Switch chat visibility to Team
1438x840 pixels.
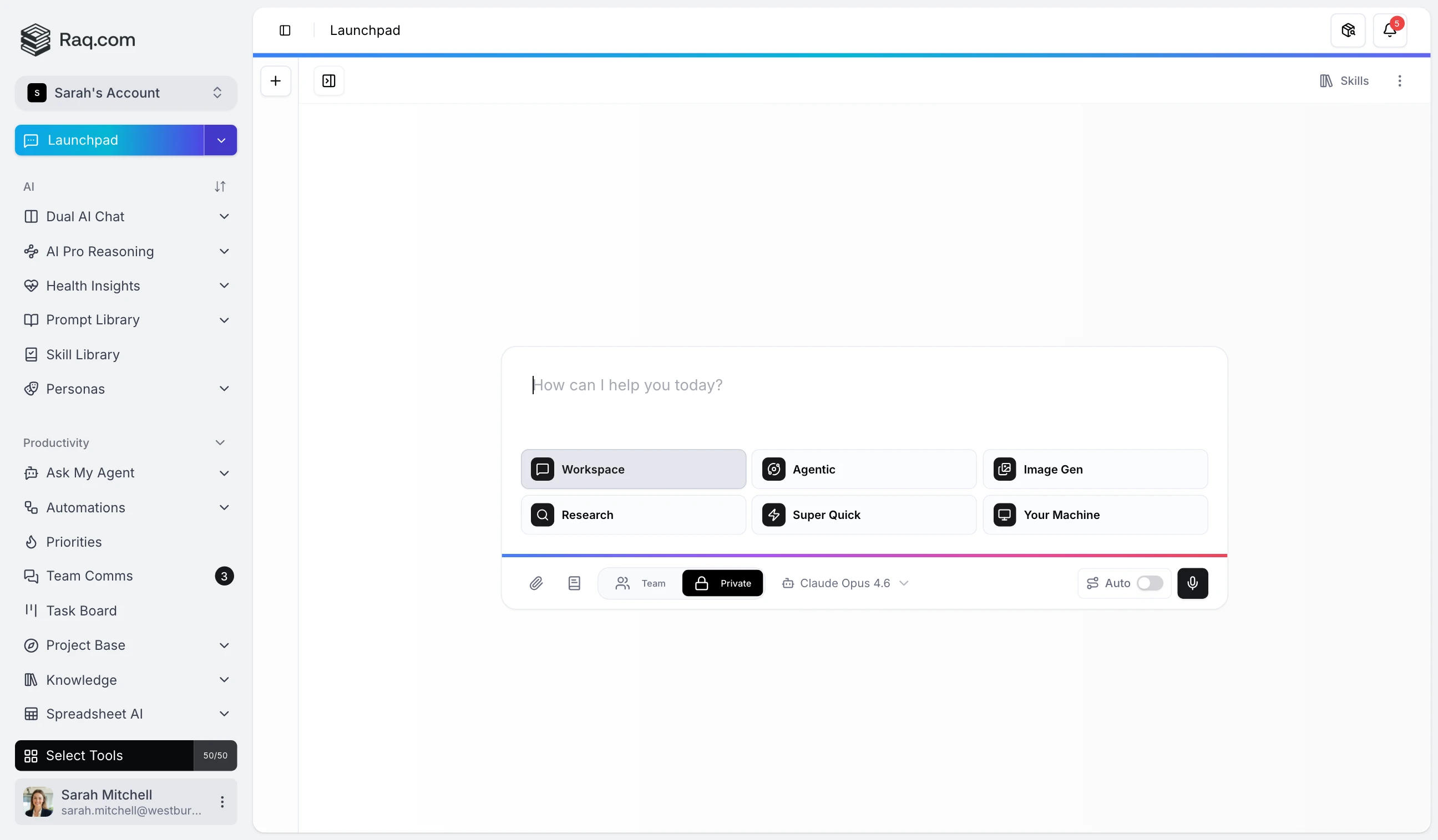tap(641, 583)
